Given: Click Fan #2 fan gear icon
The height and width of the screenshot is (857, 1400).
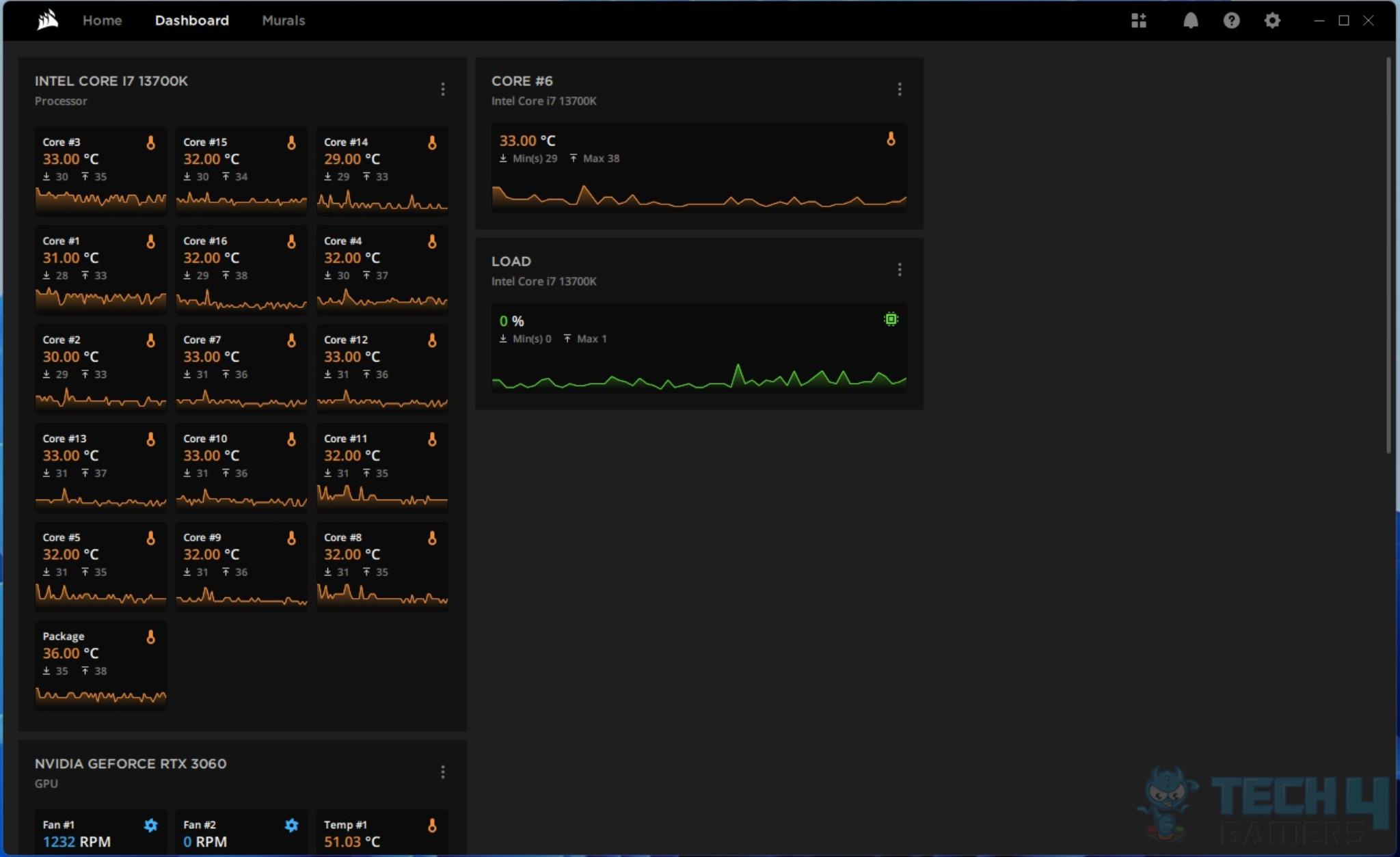Looking at the screenshot, I should point(291,826).
